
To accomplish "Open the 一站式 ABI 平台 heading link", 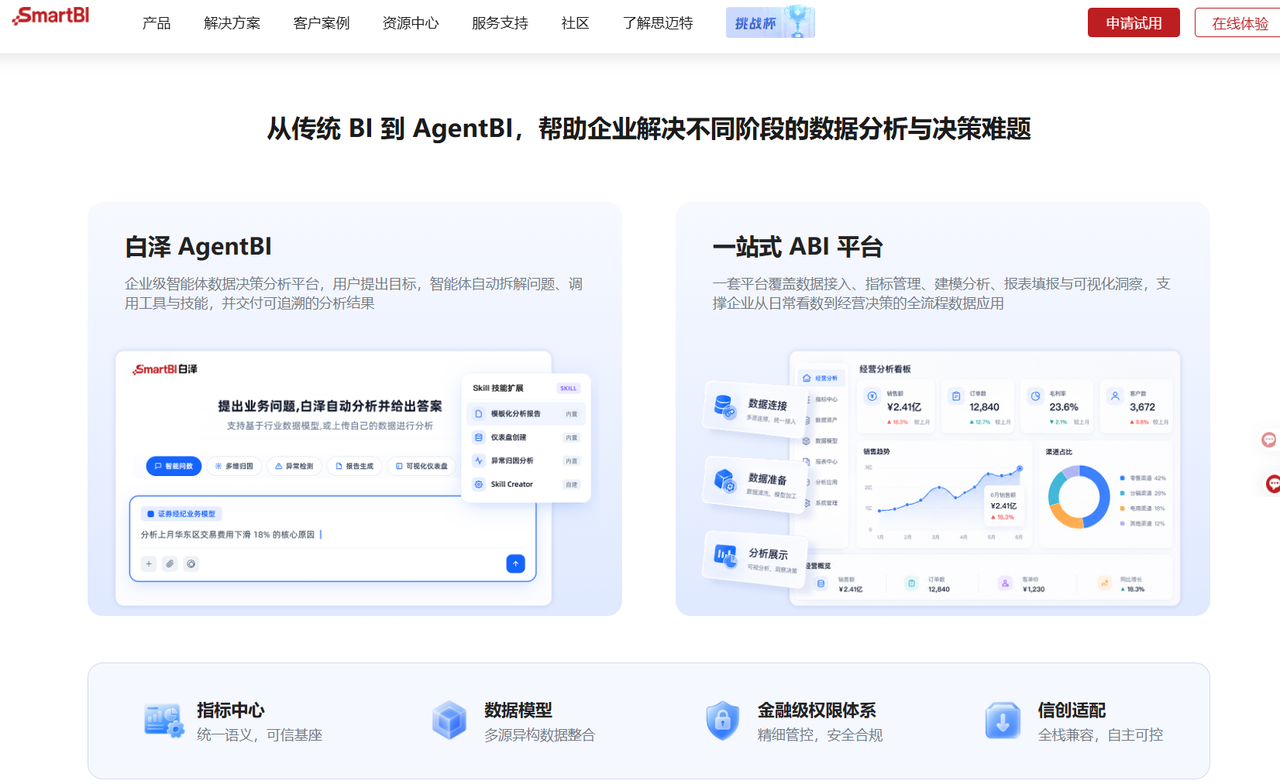I will click(798, 247).
